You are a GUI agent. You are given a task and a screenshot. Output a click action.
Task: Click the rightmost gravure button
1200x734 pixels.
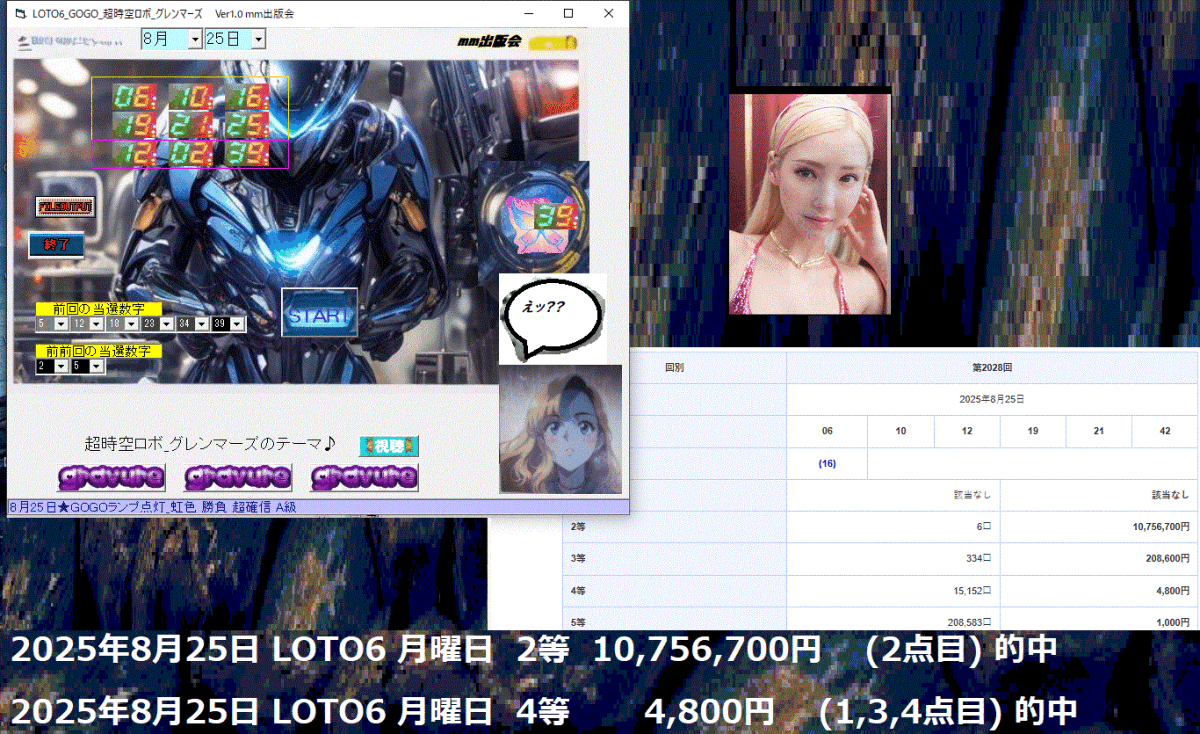click(365, 477)
